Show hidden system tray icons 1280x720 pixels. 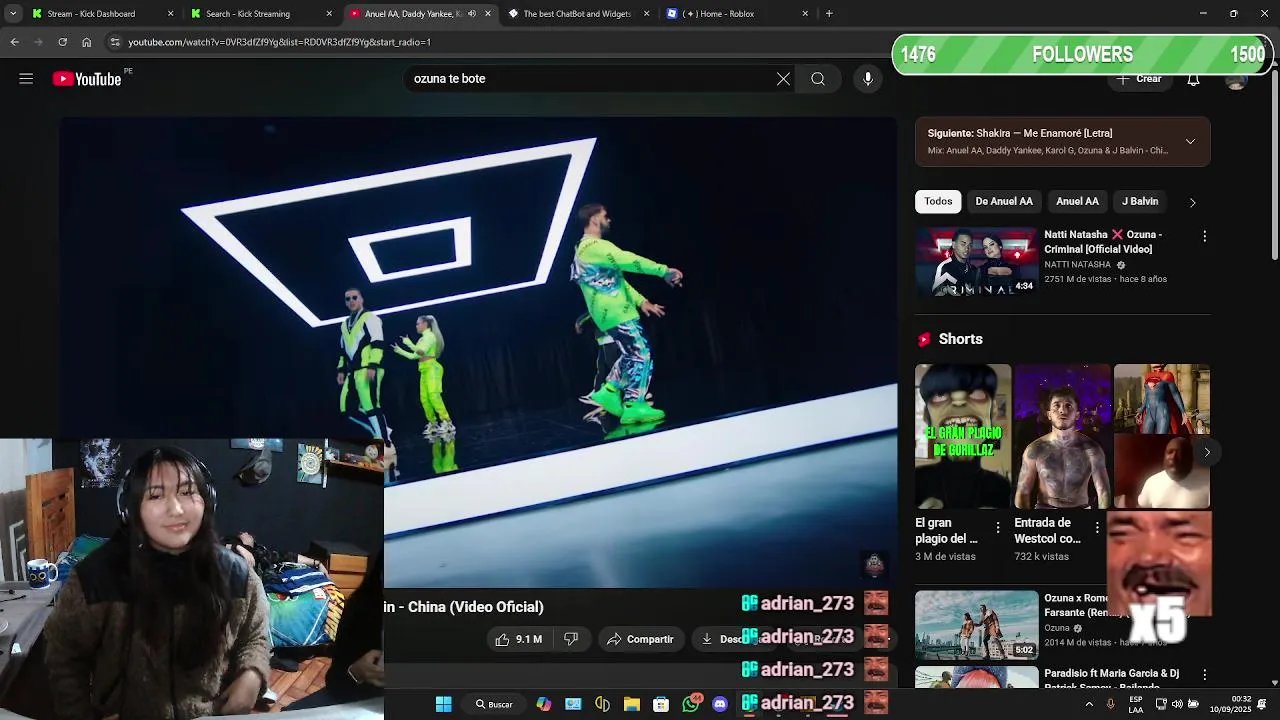[1089, 704]
